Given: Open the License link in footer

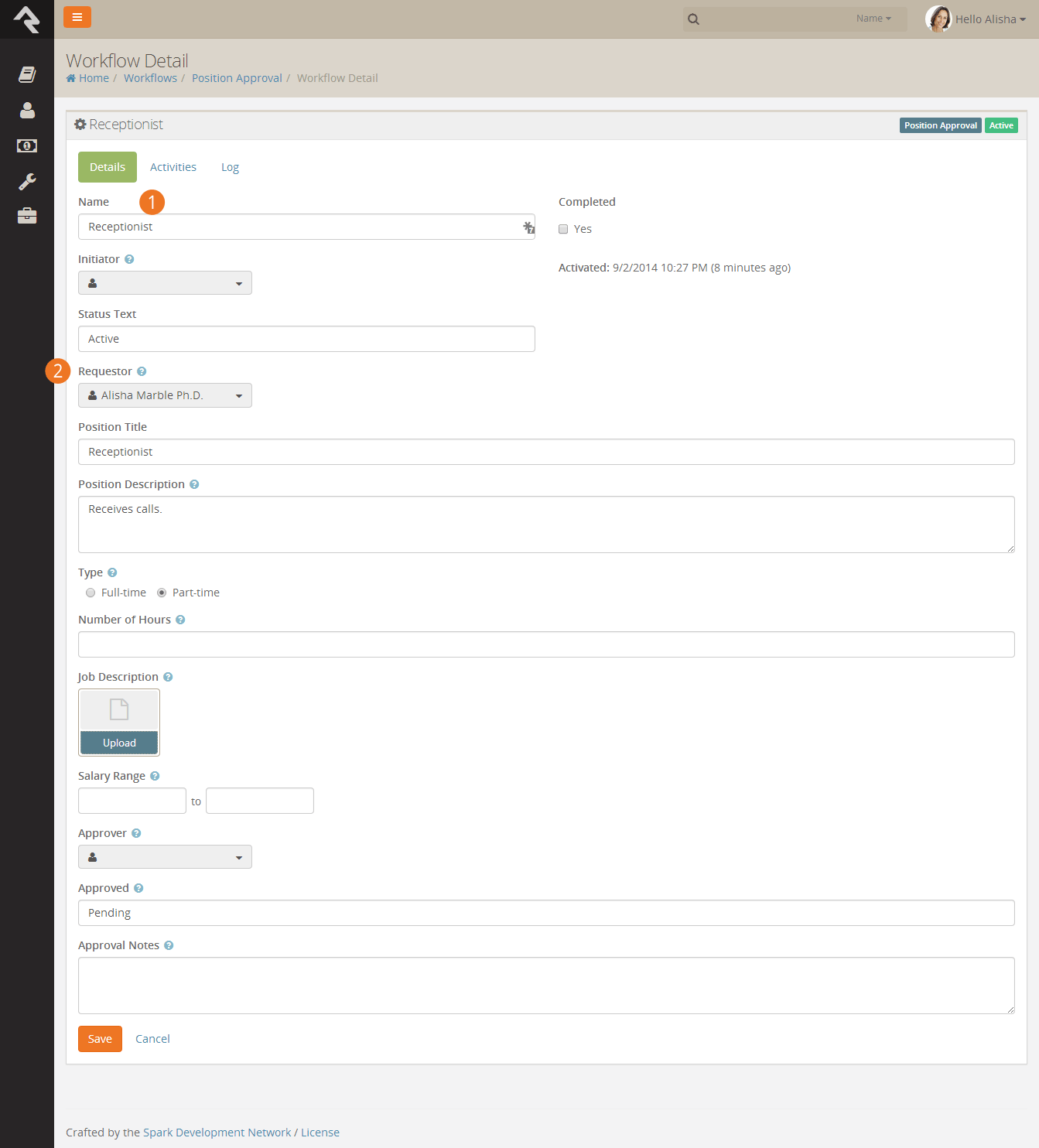Looking at the screenshot, I should [x=320, y=1133].
